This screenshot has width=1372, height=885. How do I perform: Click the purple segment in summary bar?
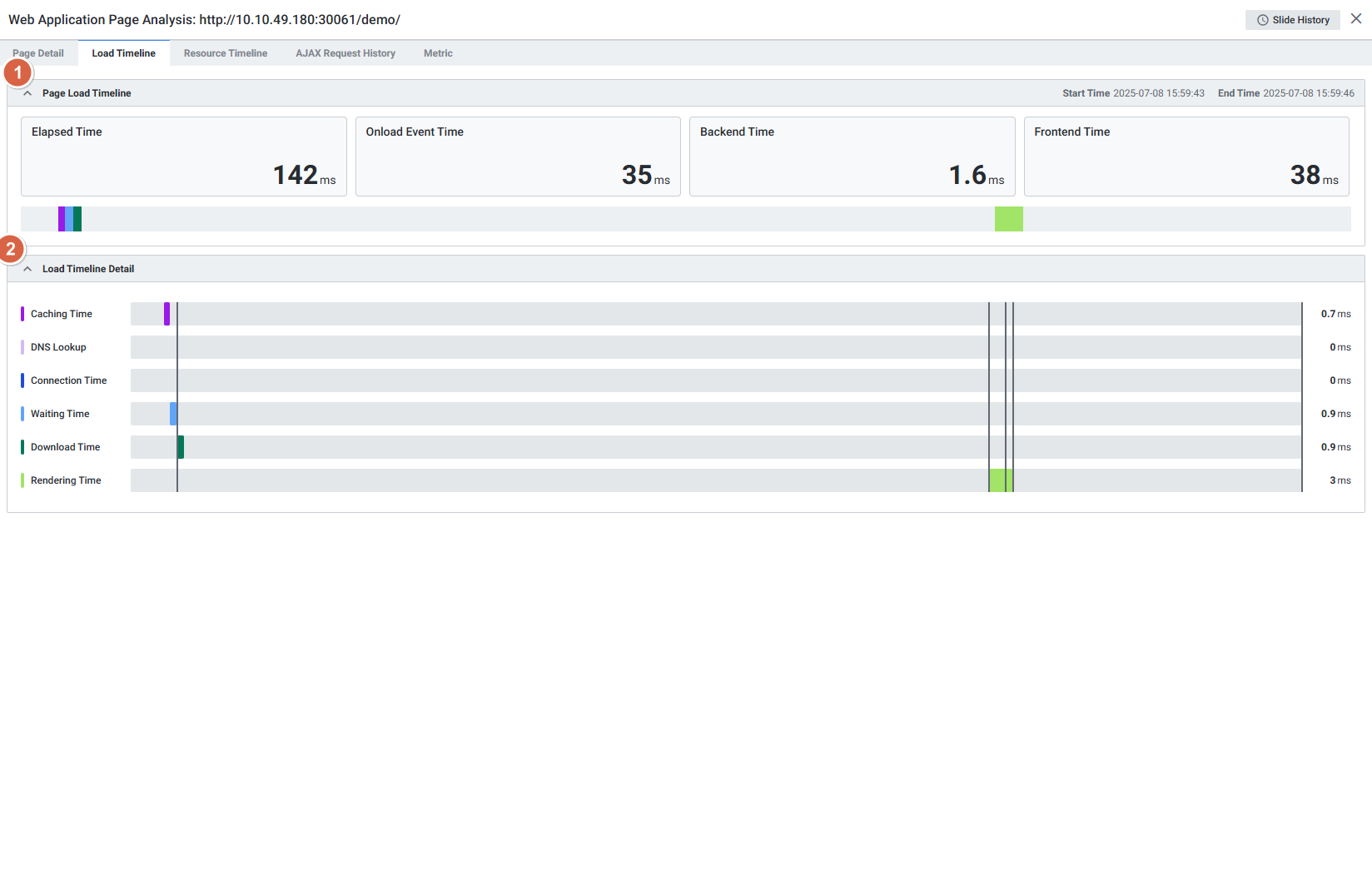click(62, 219)
